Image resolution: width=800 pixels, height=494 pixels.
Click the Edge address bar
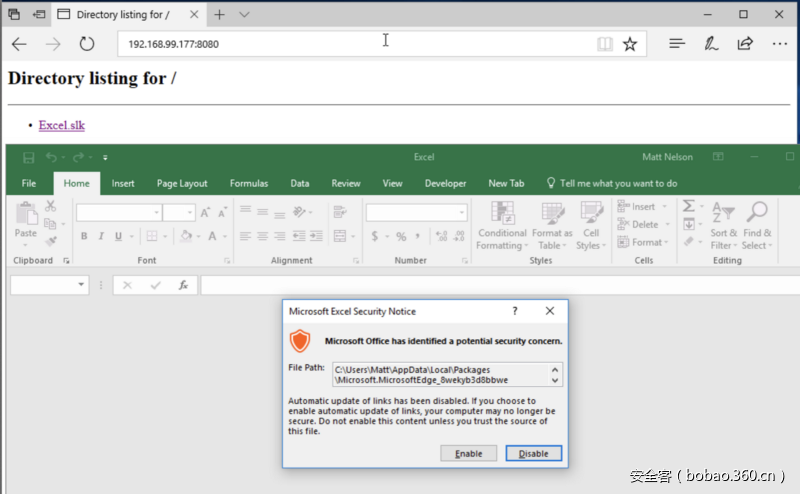click(350, 44)
